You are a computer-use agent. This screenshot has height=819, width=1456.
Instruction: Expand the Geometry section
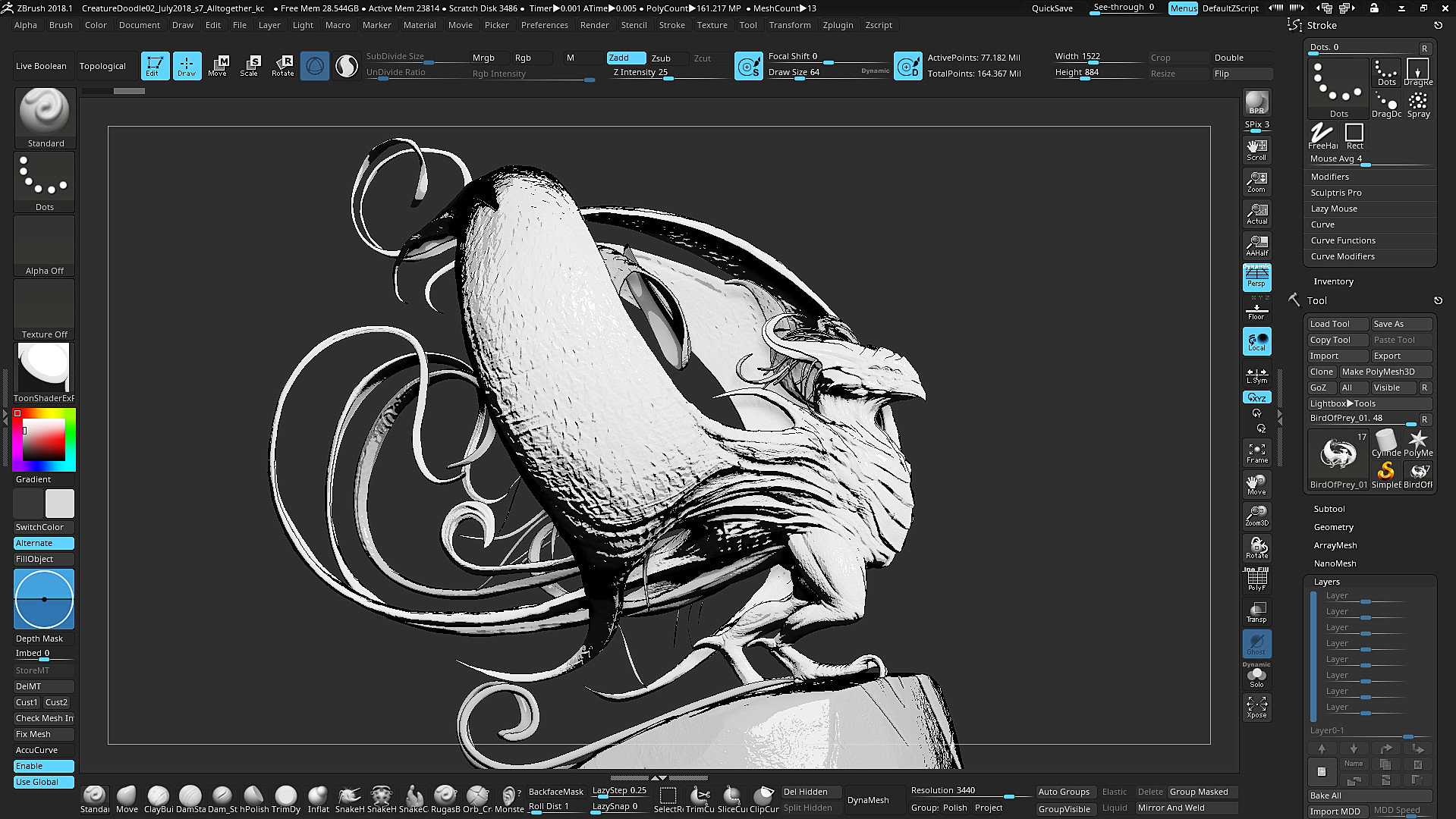(1333, 527)
